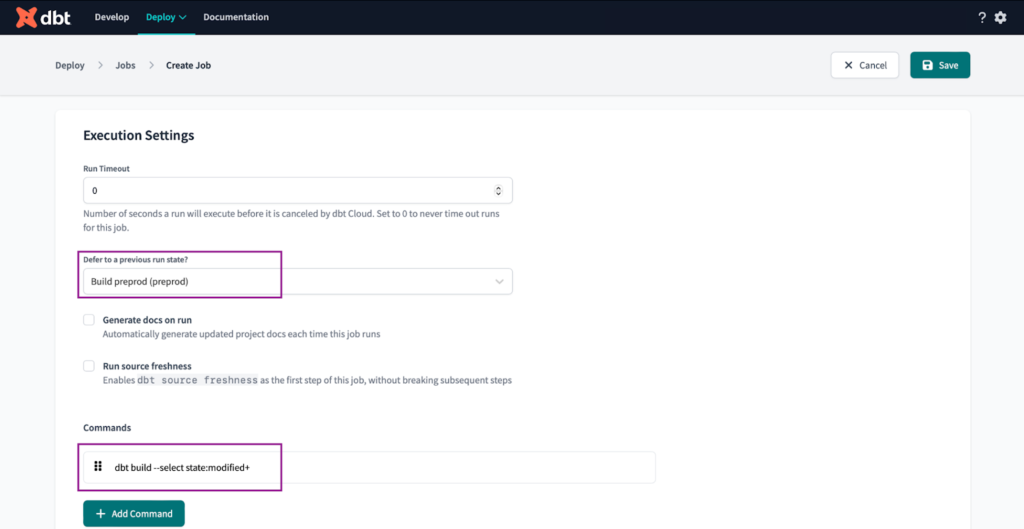Viewport: 1024px width, 529px height.
Task: Click the dropdown arrow next to Build preprod
Action: point(499,281)
